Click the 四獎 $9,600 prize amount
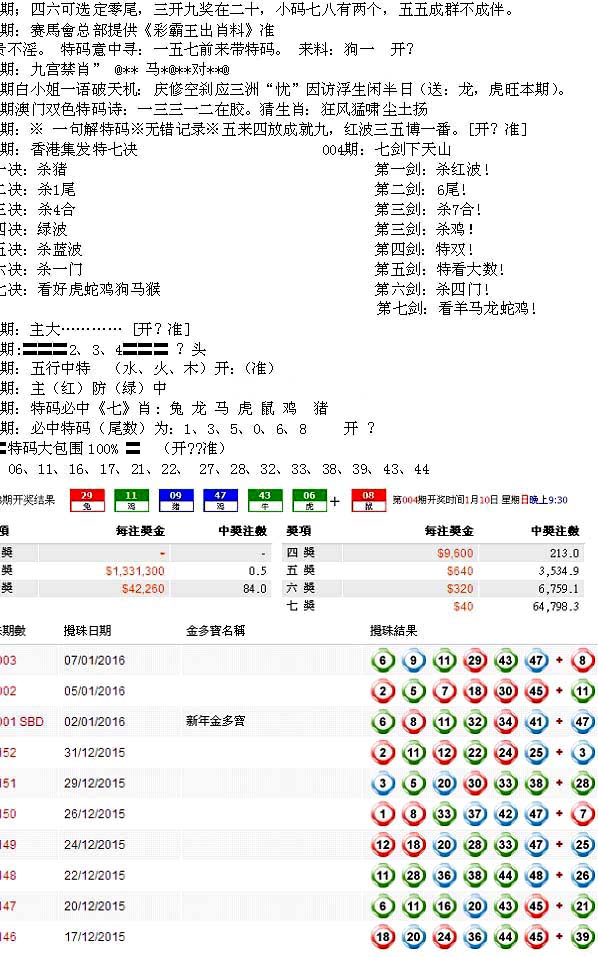 455,553
